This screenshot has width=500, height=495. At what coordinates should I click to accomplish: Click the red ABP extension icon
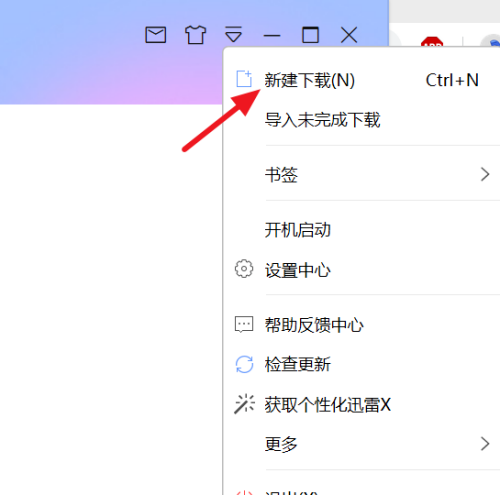coord(432,42)
